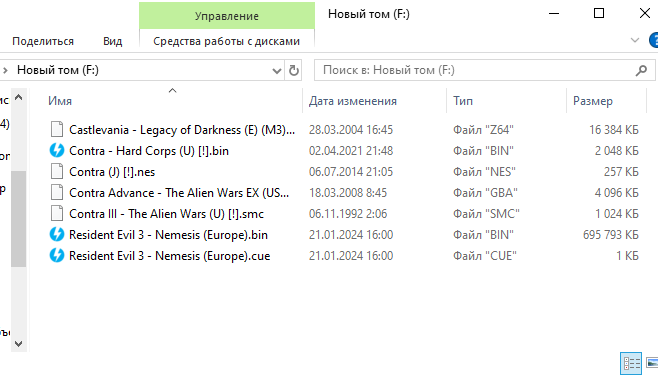Sort files by Размер column header
The height and width of the screenshot is (378, 658).
(x=593, y=101)
